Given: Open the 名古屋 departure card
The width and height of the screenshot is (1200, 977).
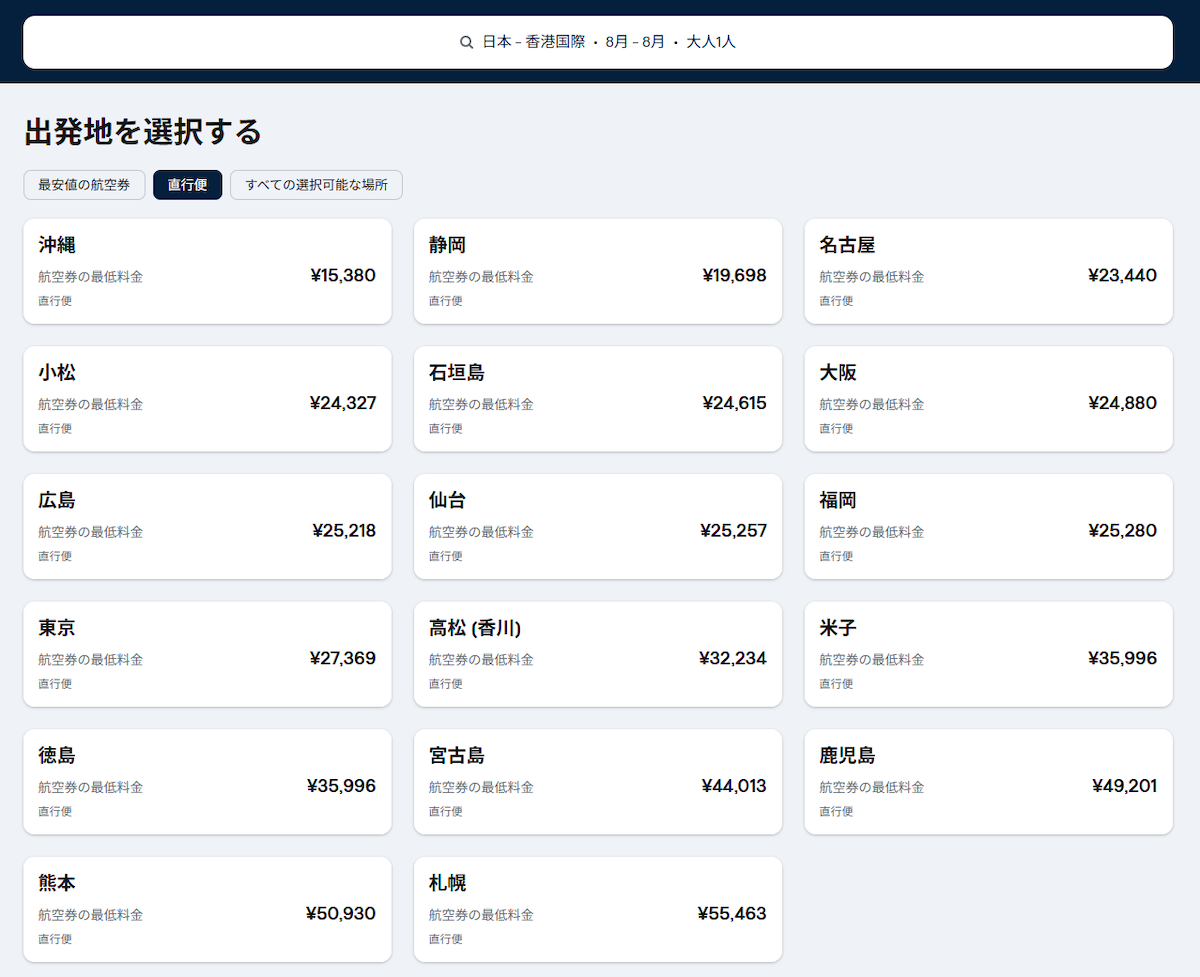Looking at the screenshot, I should point(988,271).
